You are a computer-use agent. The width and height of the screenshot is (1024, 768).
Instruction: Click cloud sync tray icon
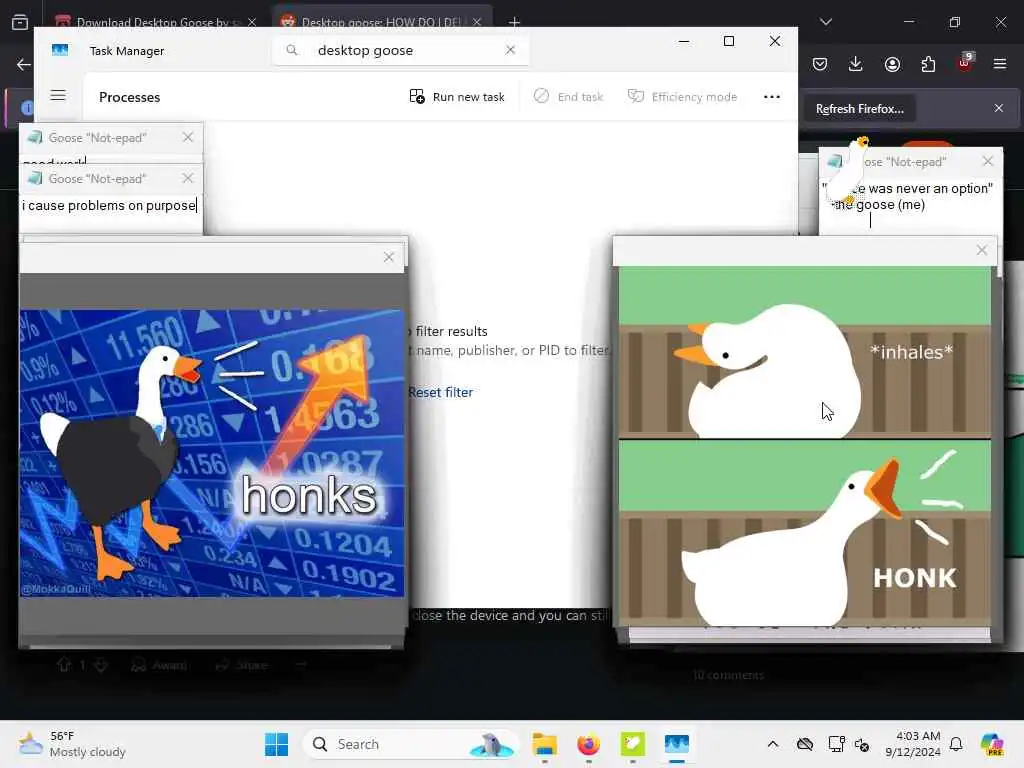click(x=805, y=744)
